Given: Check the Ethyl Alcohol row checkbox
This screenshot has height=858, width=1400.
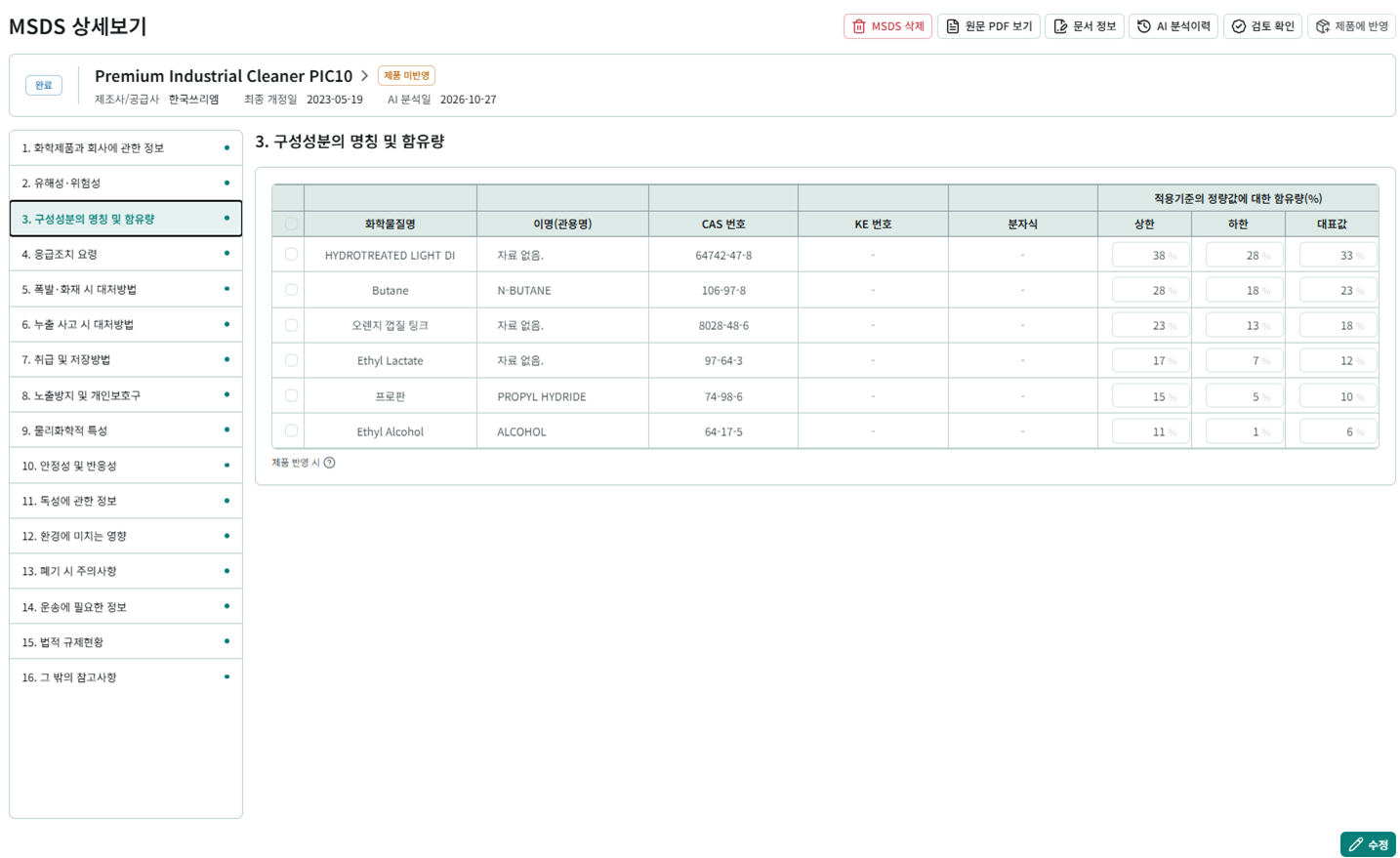Looking at the screenshot, I should (x=291, y=430).
